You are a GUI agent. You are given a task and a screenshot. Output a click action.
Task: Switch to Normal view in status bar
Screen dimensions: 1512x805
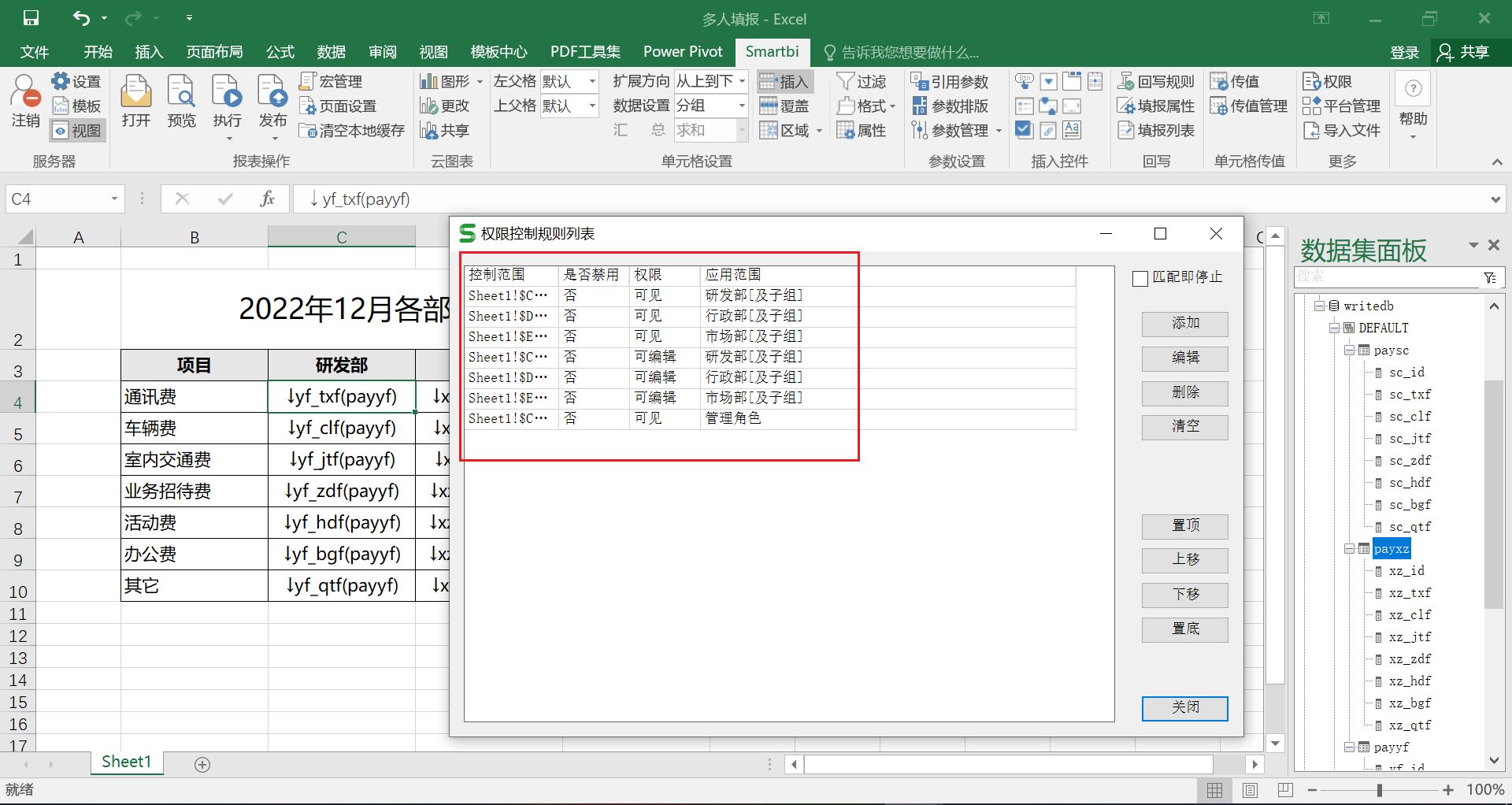[x=1215, y=789]
